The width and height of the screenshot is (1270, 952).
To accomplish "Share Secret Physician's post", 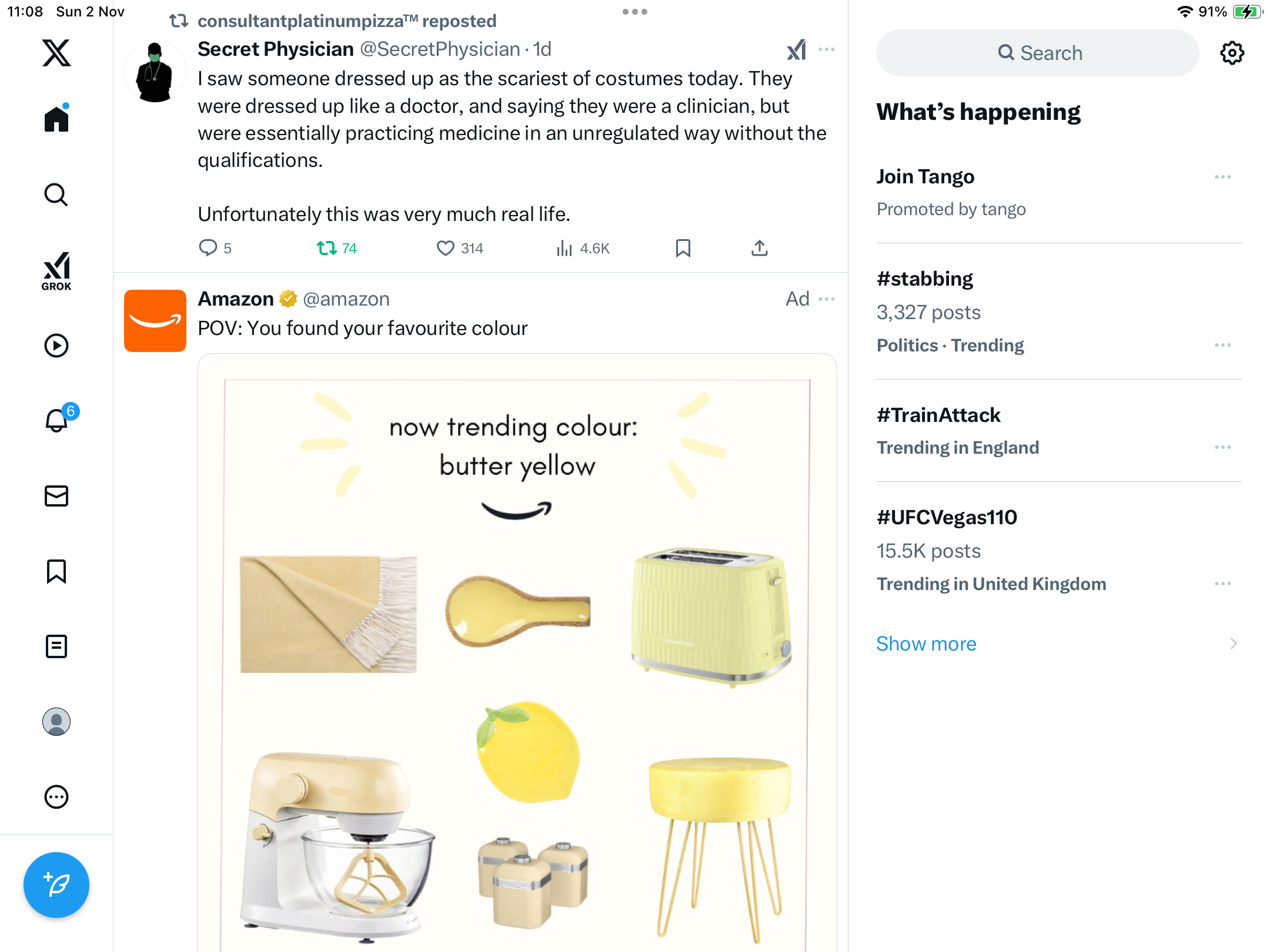I will click(x=759, y=249).
